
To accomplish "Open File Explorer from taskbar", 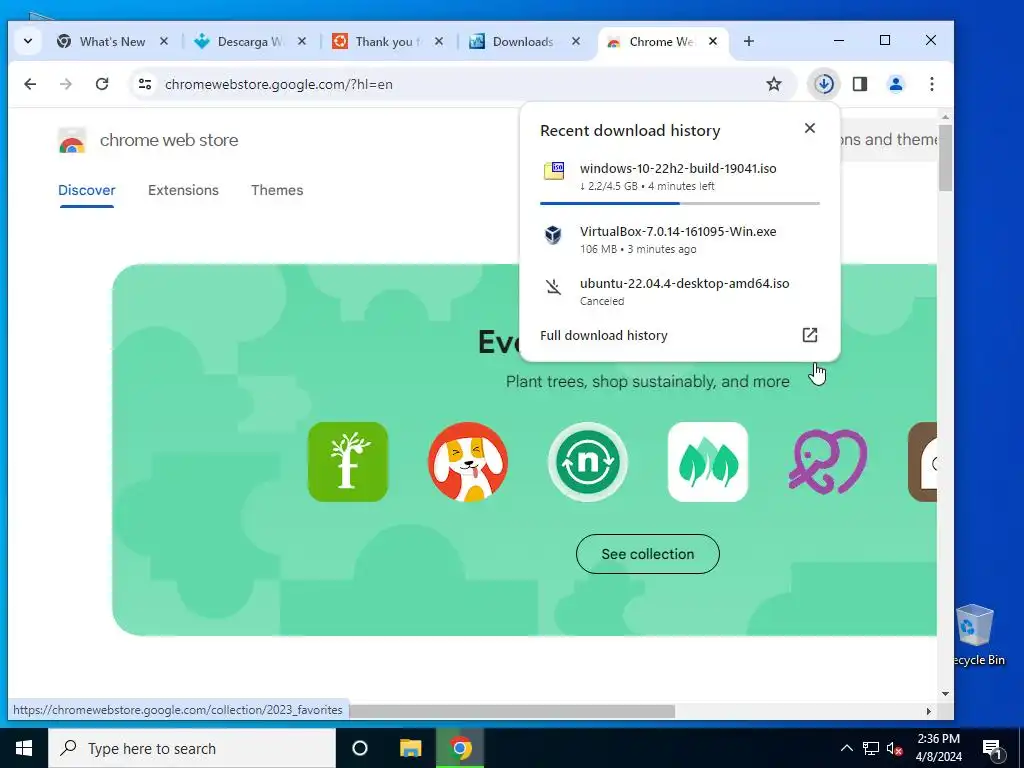I will (x=411, y=748).
